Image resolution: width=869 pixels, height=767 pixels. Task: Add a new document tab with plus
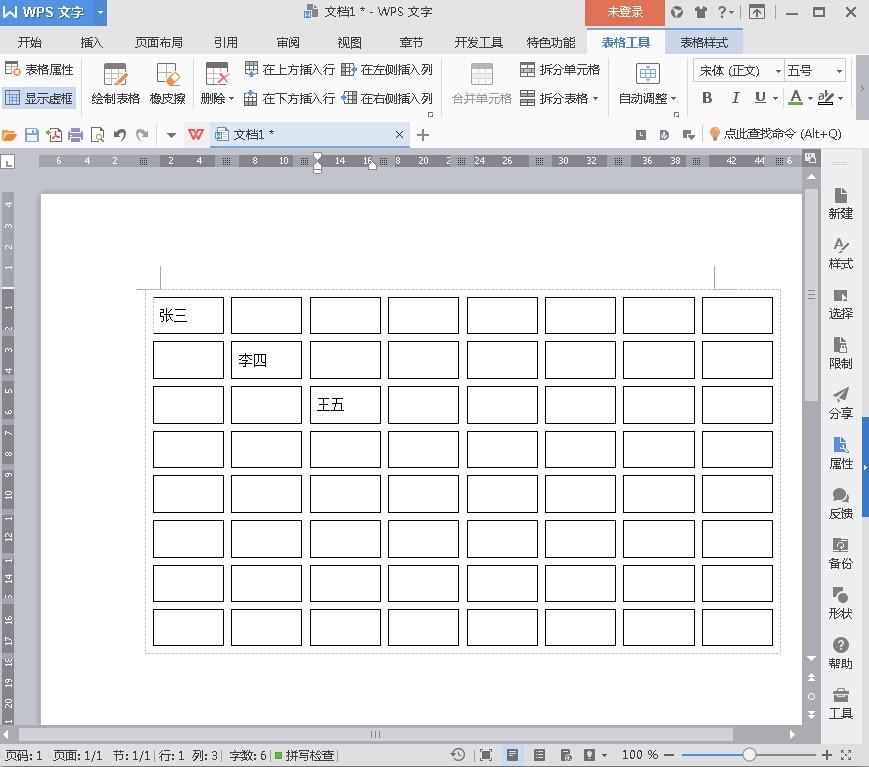422,135
